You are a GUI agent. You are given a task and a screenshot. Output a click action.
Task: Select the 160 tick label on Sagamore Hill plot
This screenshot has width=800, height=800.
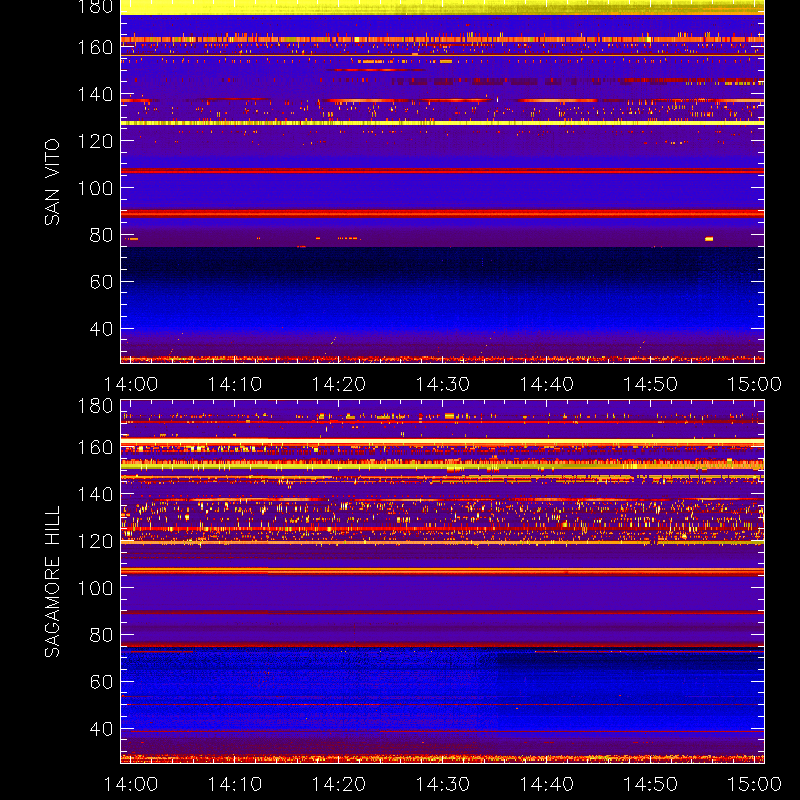[95, 447]
